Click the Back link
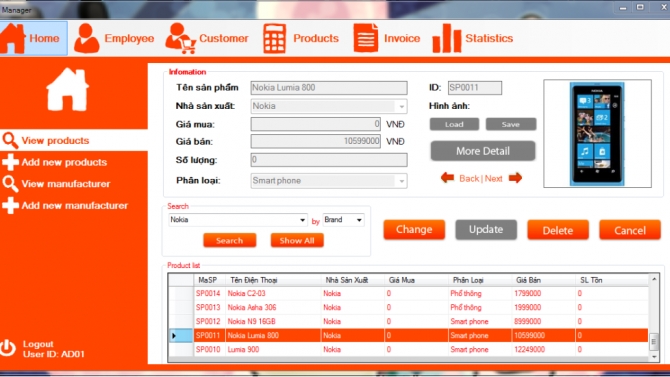This screenshot has width=670, height=377. pyautogui.click(x=469, y=179)
